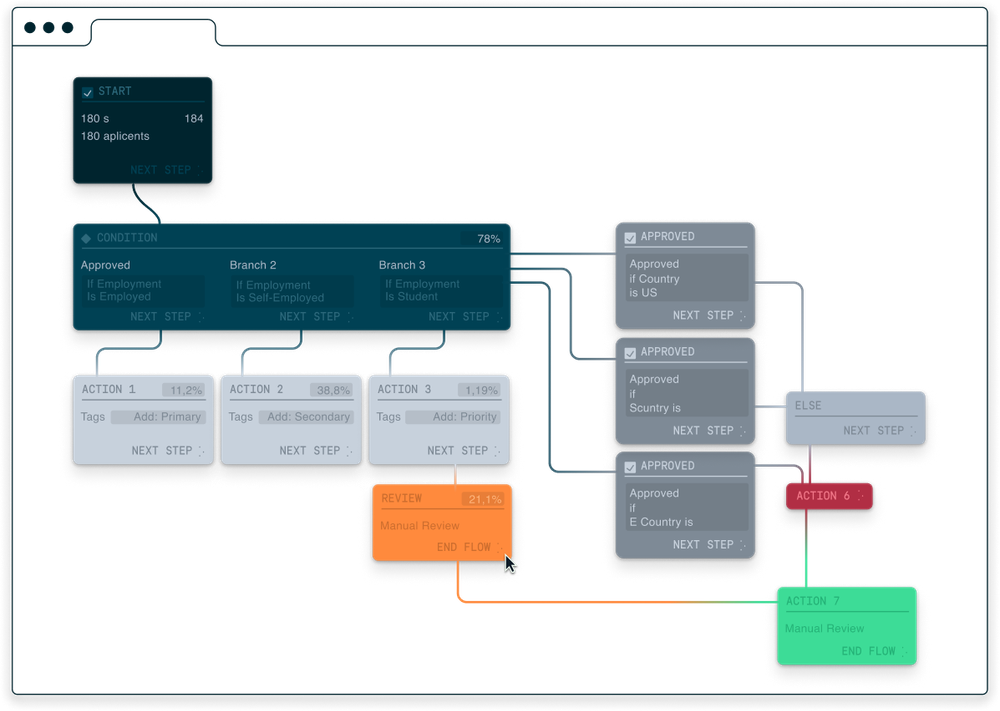This screenshot has width=1000, height=711.
Task: Click the CONDITION node title
Action: [127, 238]
